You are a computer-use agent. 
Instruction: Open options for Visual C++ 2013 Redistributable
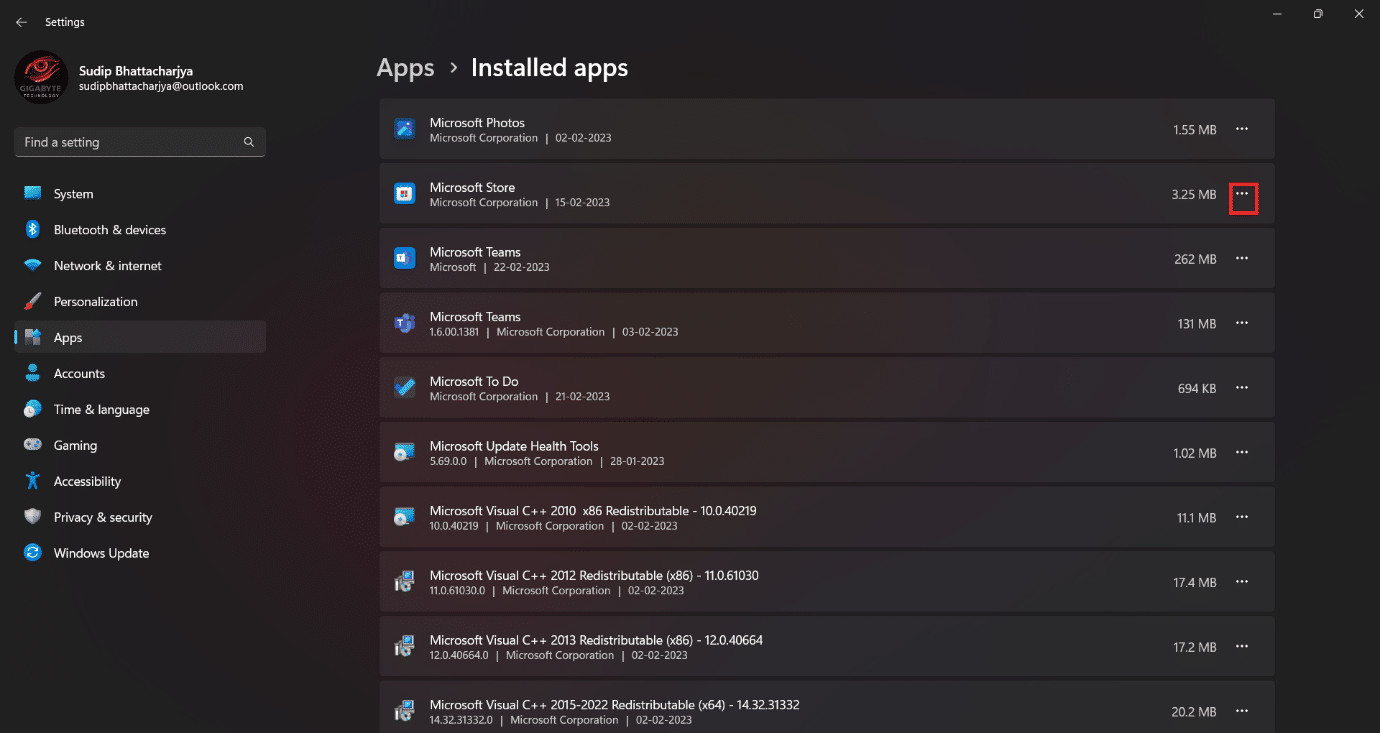pos(1242,647)
